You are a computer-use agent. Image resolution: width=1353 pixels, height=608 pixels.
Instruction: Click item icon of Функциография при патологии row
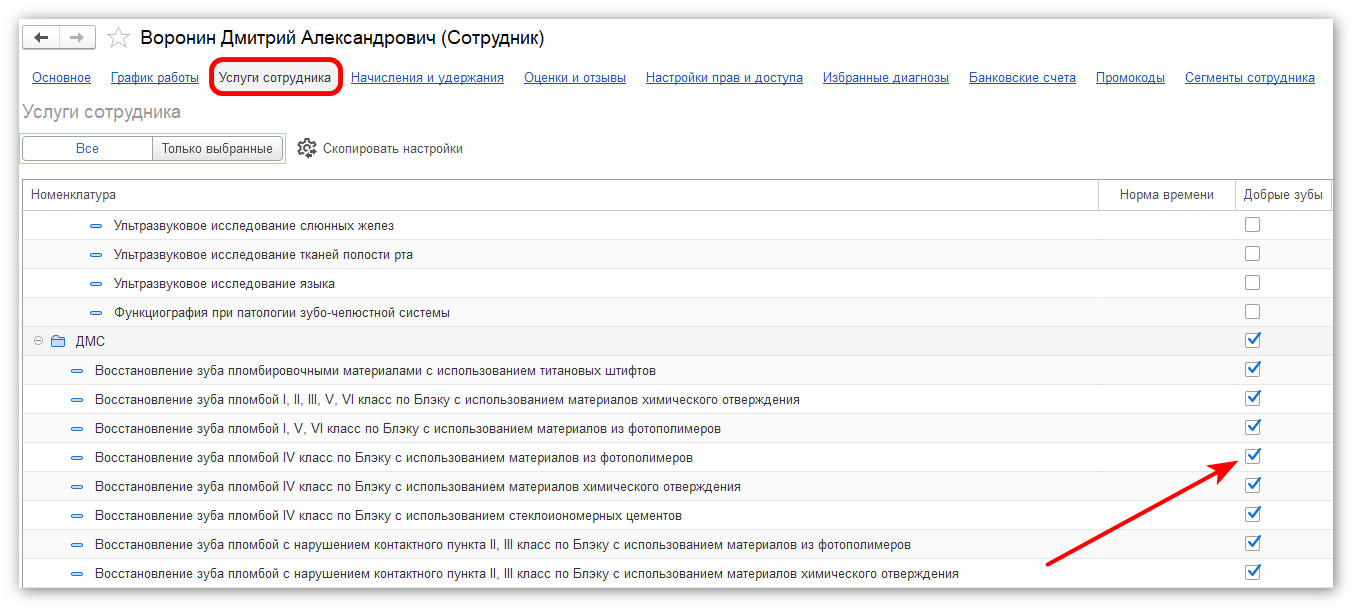click(x=96, y=313)
